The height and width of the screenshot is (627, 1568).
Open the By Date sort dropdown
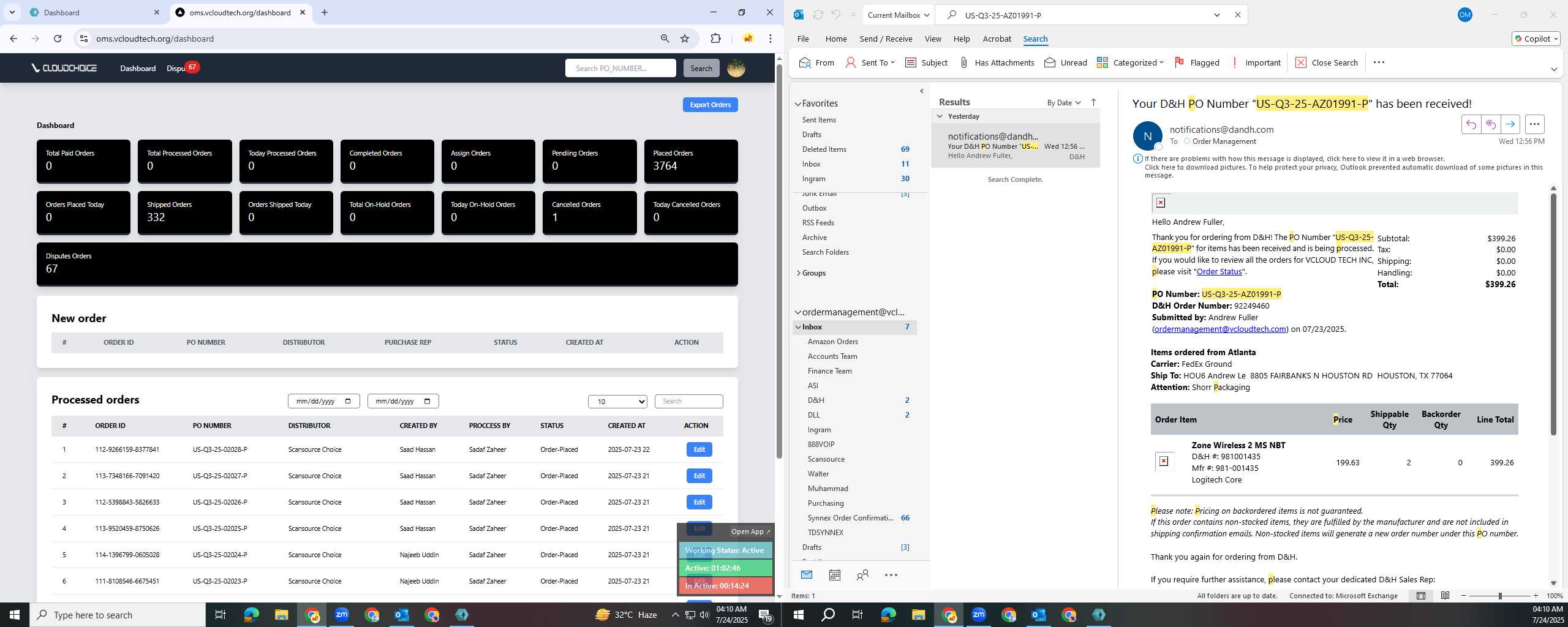1064,103
